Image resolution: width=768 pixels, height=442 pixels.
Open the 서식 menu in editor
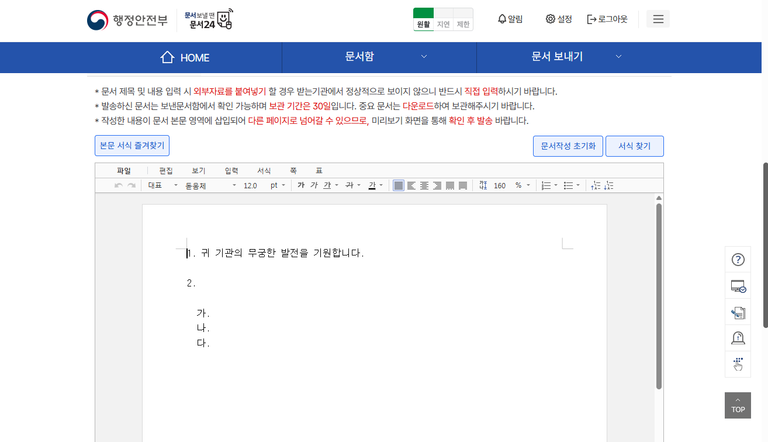click(x=264, y=171)
